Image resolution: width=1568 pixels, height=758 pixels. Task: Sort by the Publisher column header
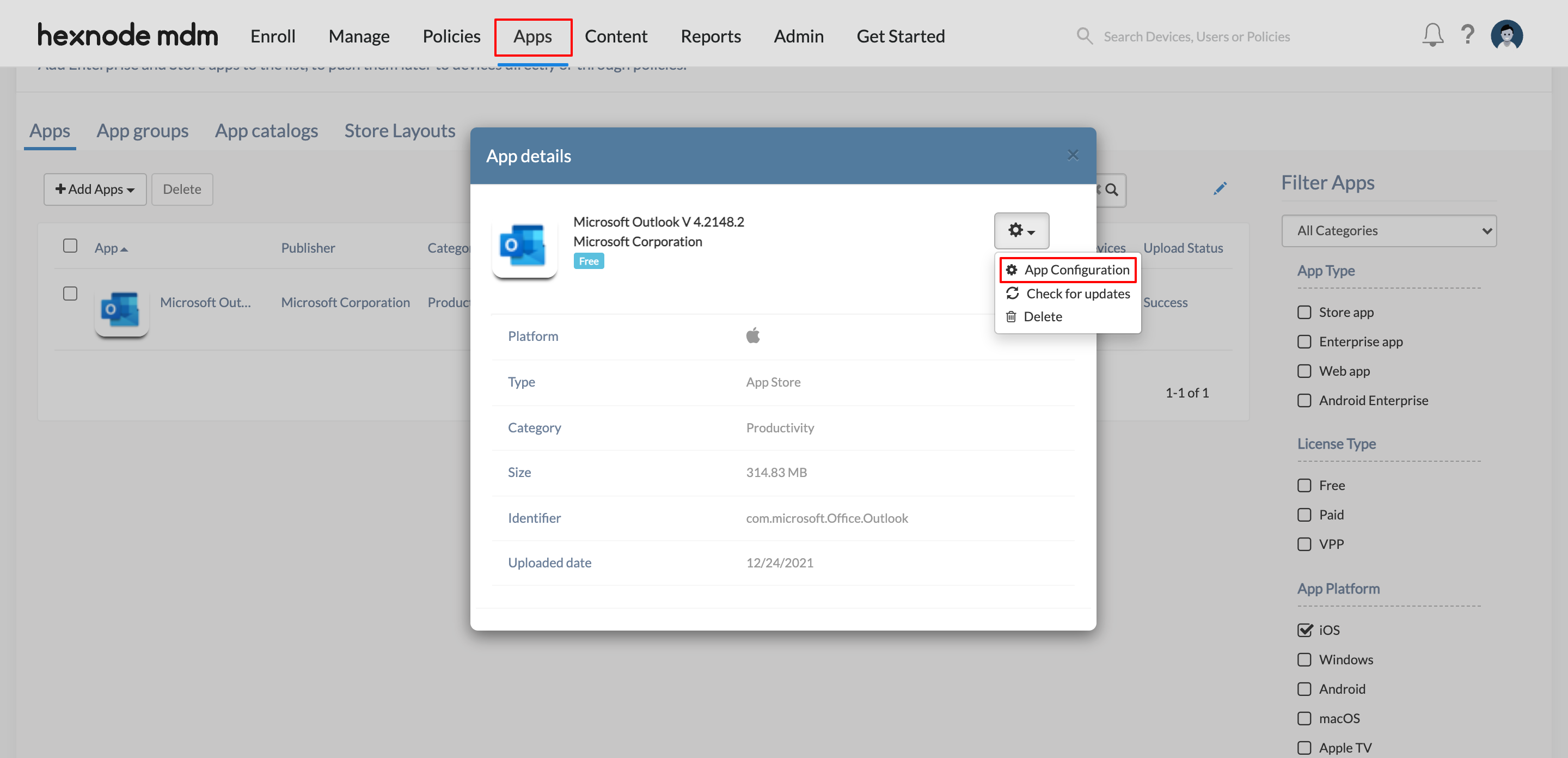click(x=308, y=248)
